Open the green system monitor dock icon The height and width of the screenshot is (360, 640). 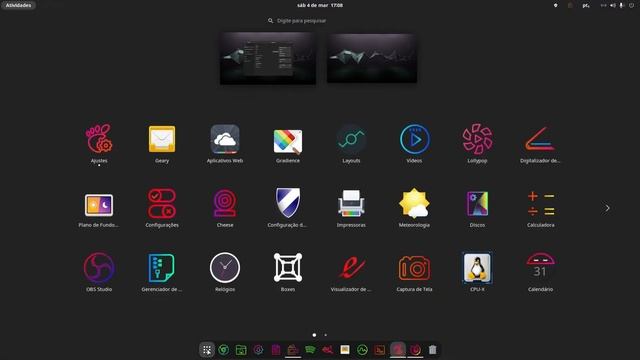point(362,350)
